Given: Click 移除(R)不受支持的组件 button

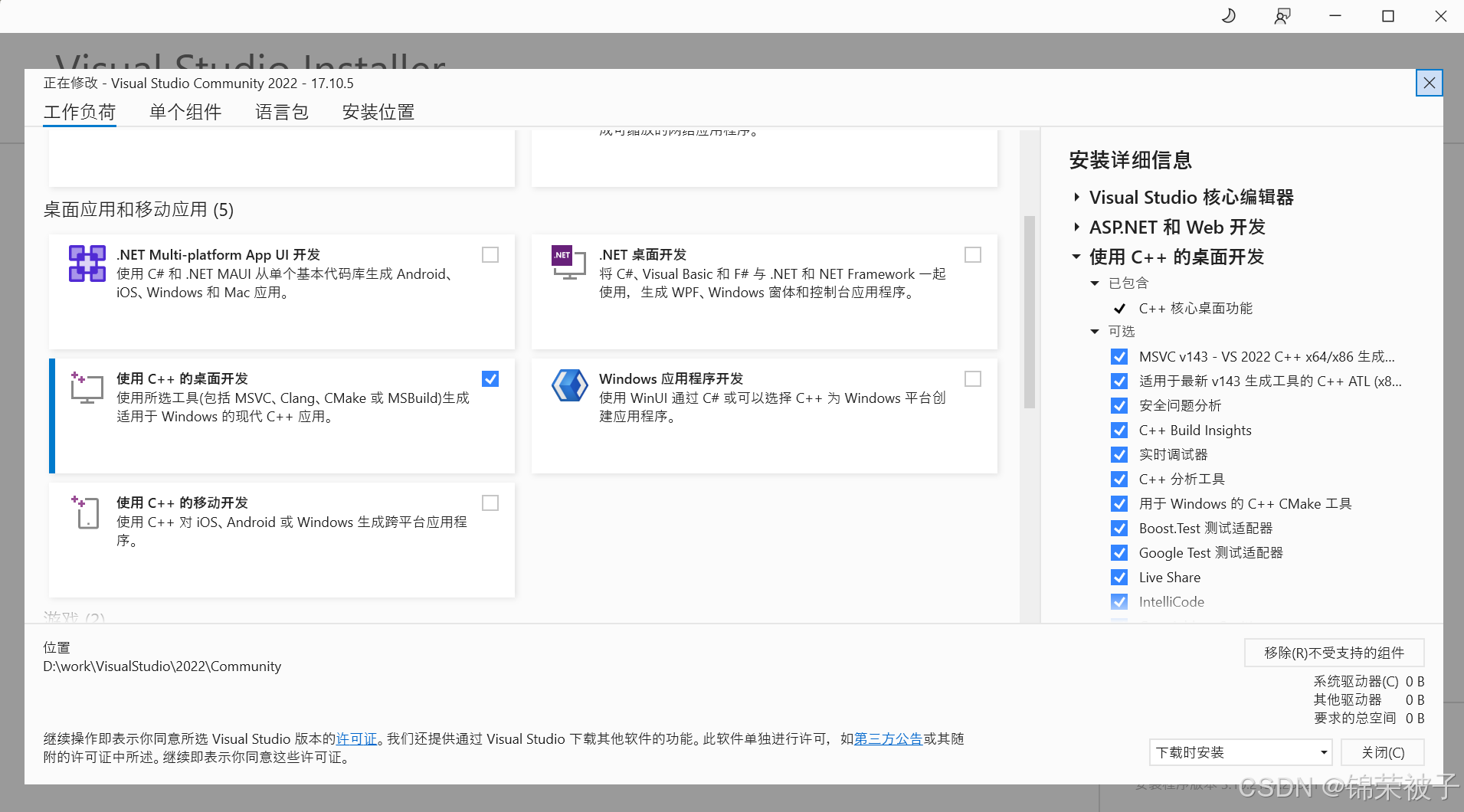Looking at the screenshot, I should point(1334,653).
